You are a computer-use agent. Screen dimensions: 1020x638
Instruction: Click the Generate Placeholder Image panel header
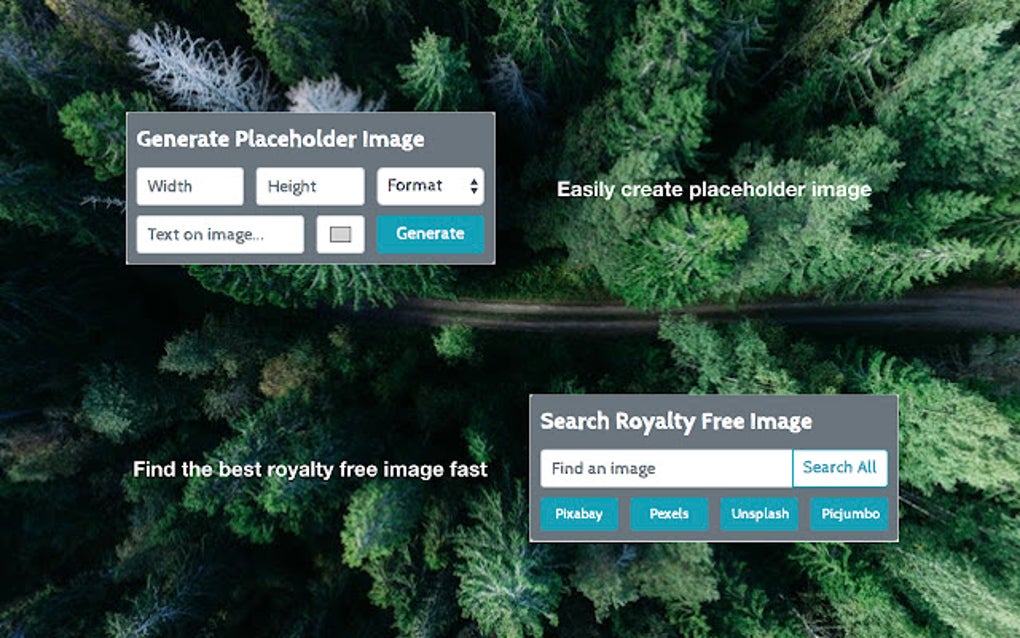tap(280, 140)
